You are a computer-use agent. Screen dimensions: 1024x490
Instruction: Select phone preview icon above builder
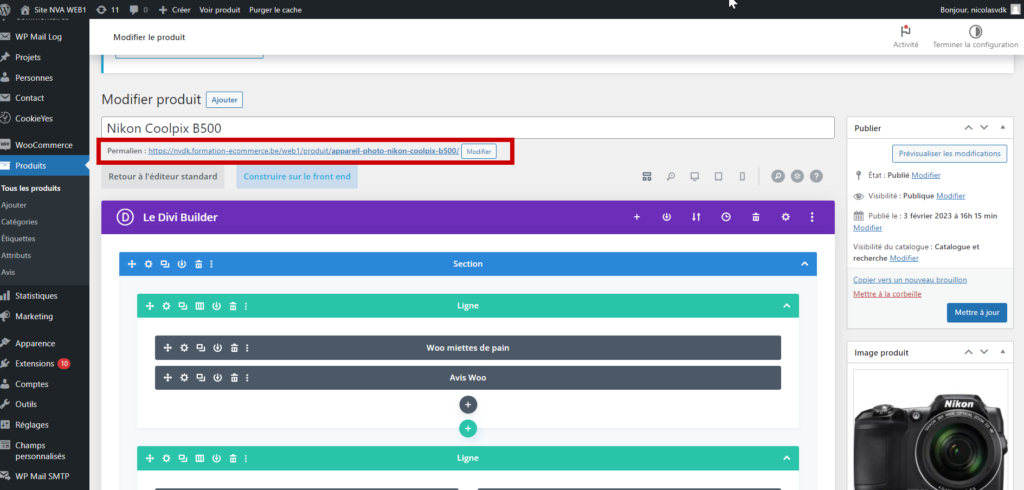coord(742,176)
